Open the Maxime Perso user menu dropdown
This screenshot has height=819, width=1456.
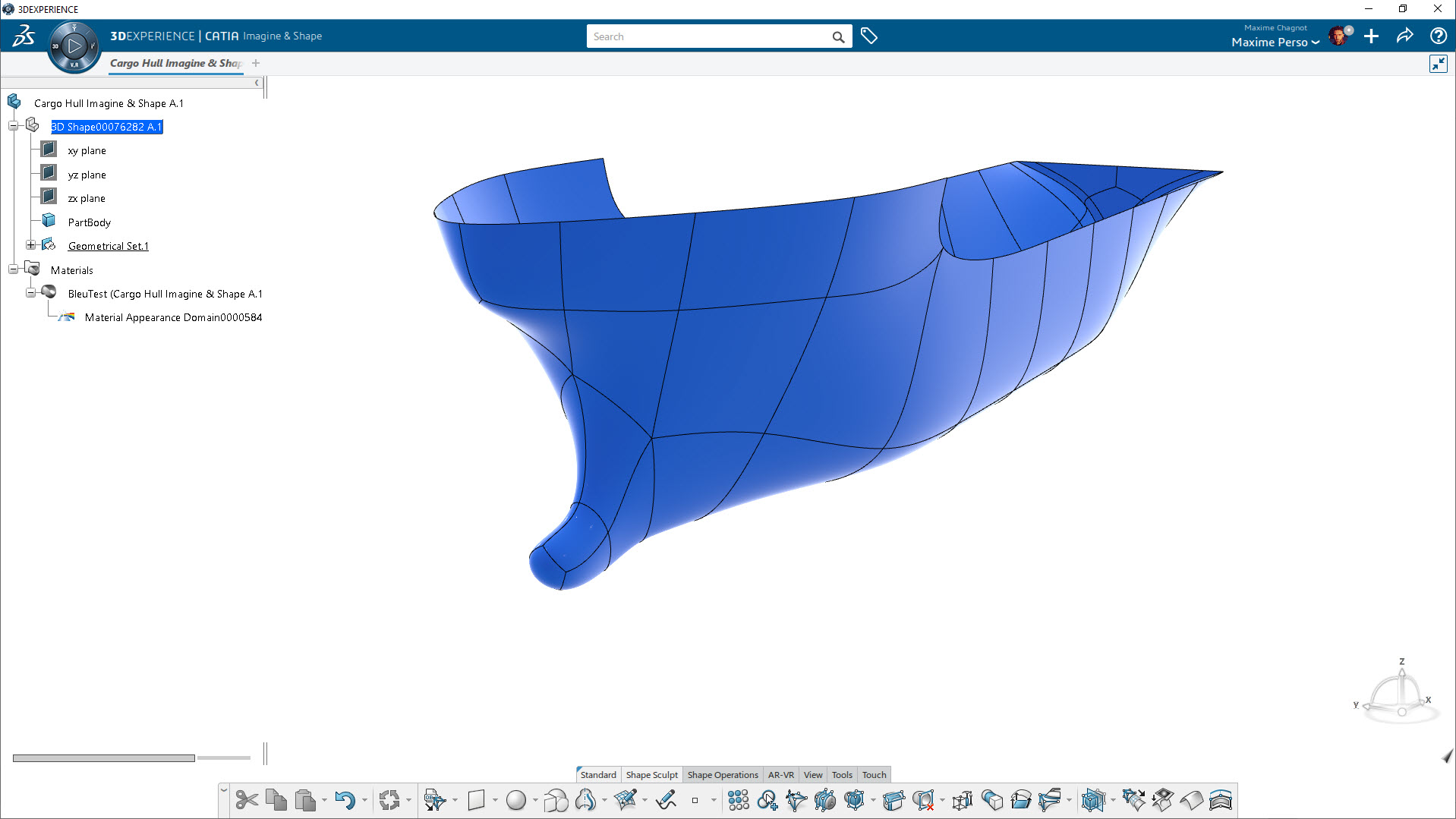pyautogui.click(x=1275, y=43)
